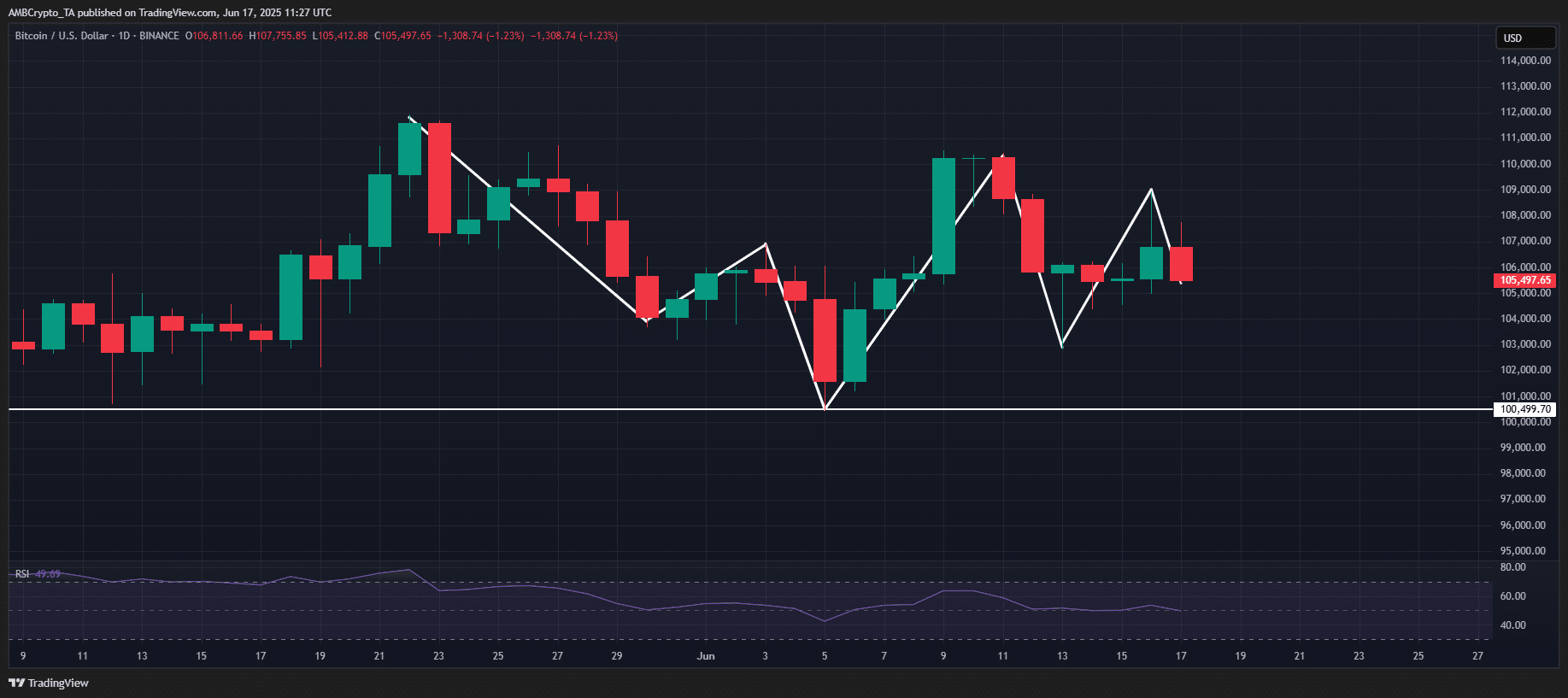1568x698 pixels.
Task: Open the USD currency selector
Action: point(1525,38)
